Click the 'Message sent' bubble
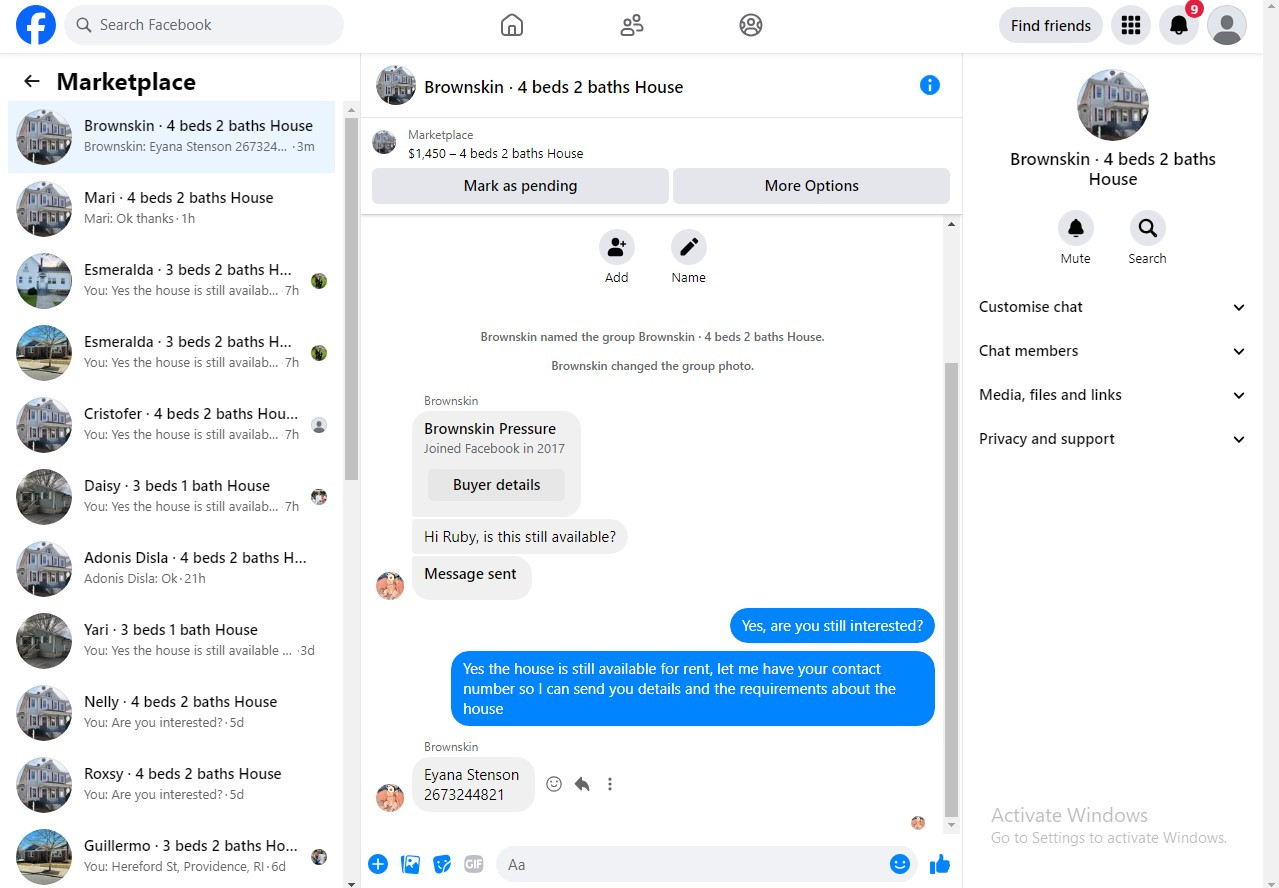The height and width of the screenshot is (888, 1279). pyautogui.click(x=471, y=577)
